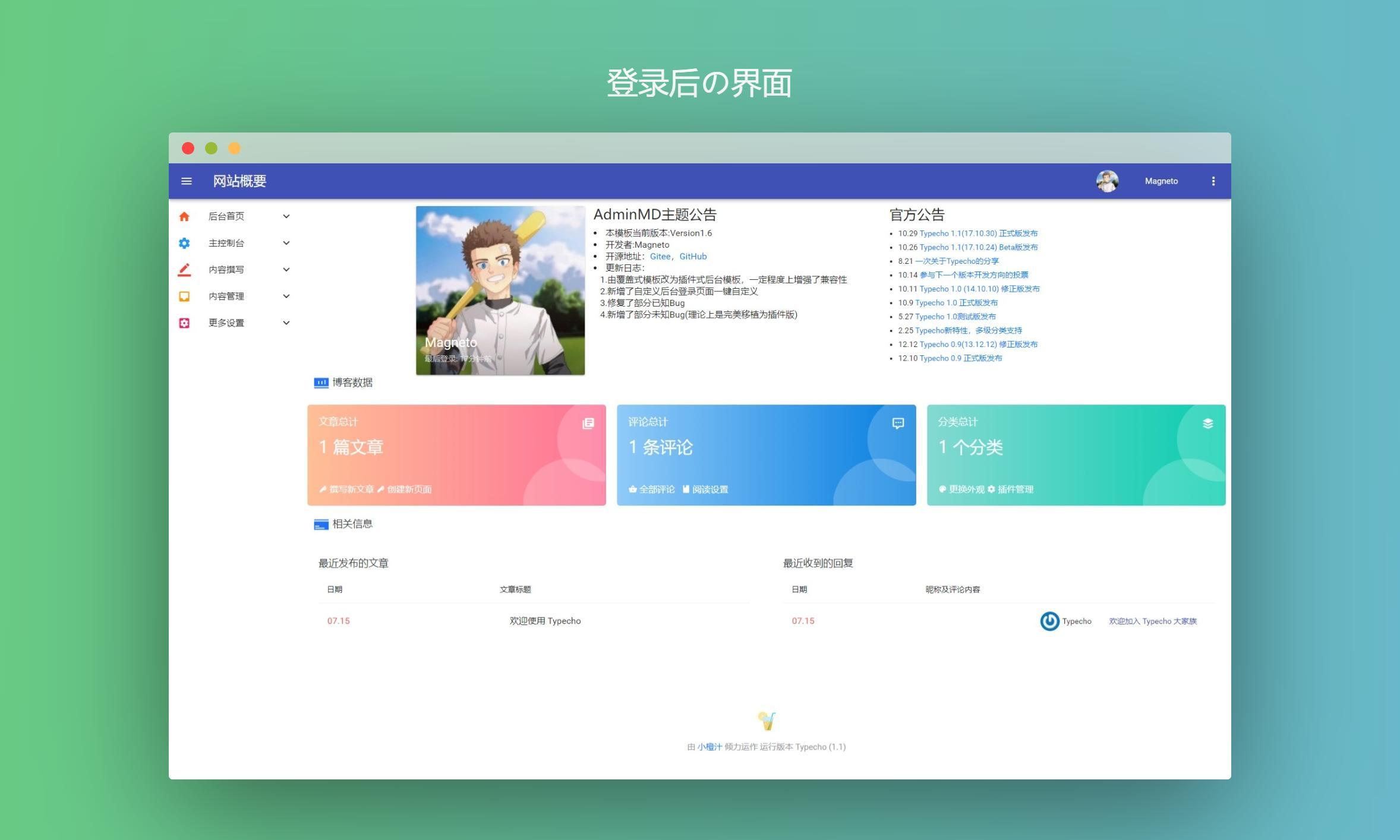
Task: Click the 后台首页 home icon
Action: 184,217
